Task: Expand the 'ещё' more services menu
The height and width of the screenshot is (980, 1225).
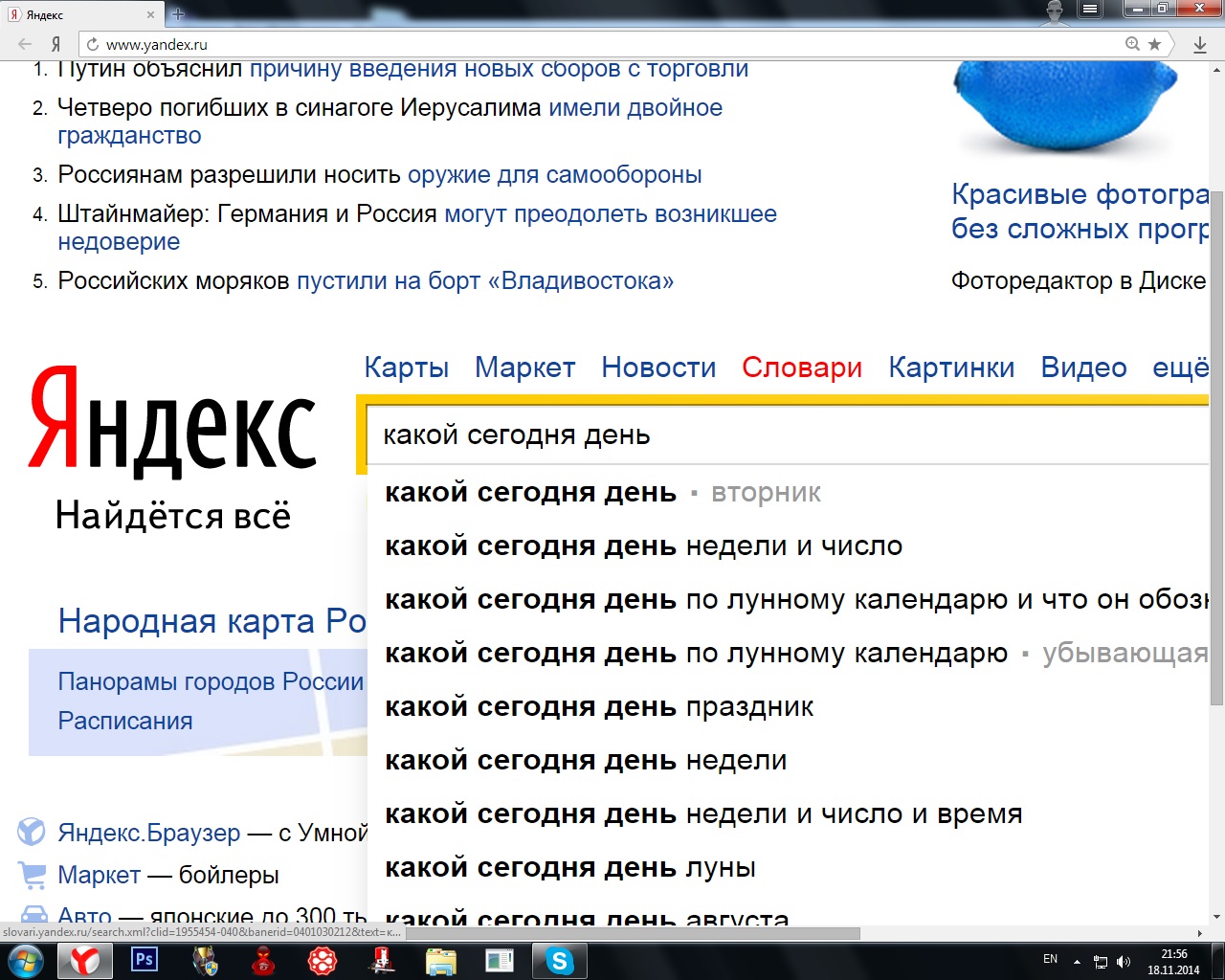Action: coord(1181,367)
